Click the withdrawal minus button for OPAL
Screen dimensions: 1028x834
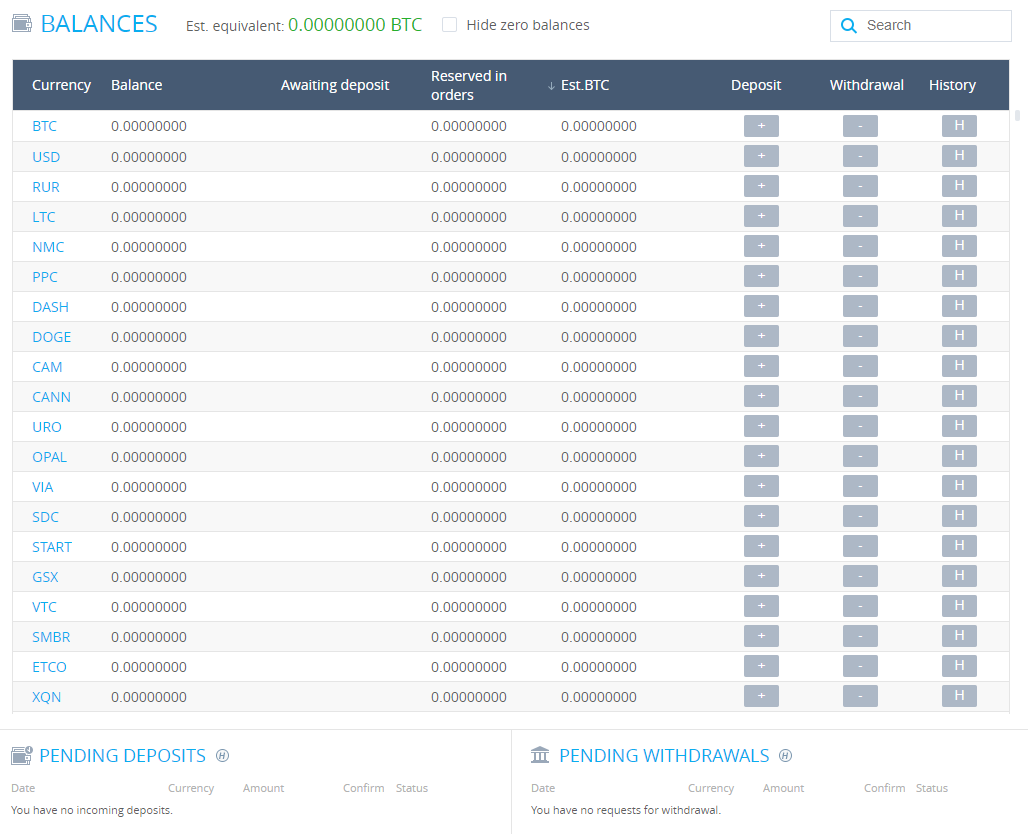coord(860,456)
